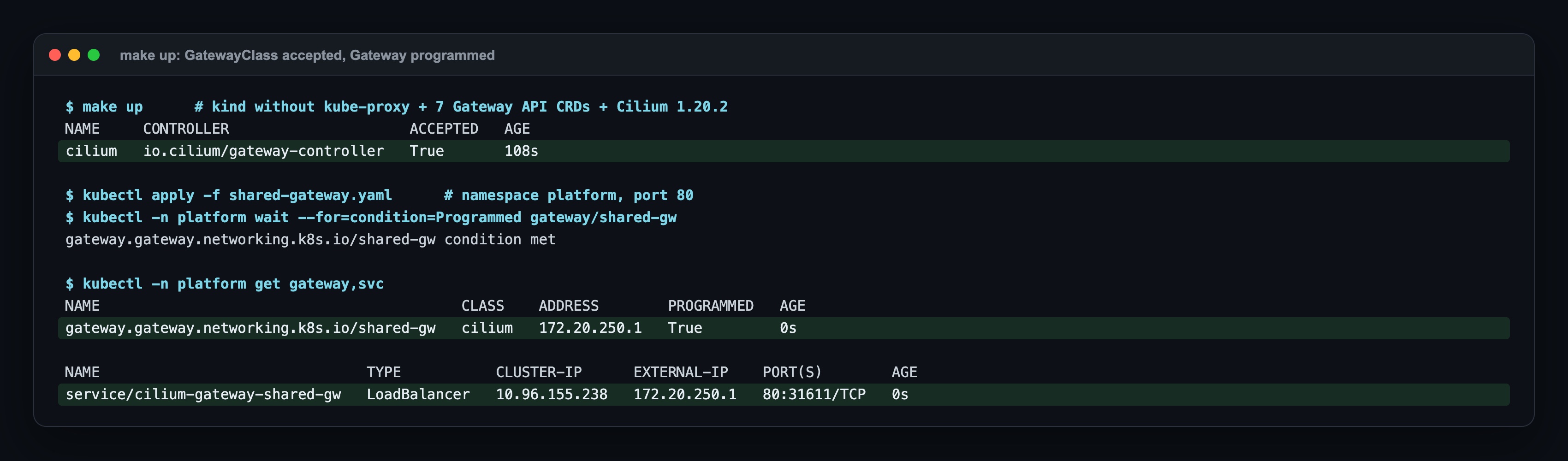Click the '108s' age value
This screenshot has width=1568, height=461.
(x=521, y=151)
